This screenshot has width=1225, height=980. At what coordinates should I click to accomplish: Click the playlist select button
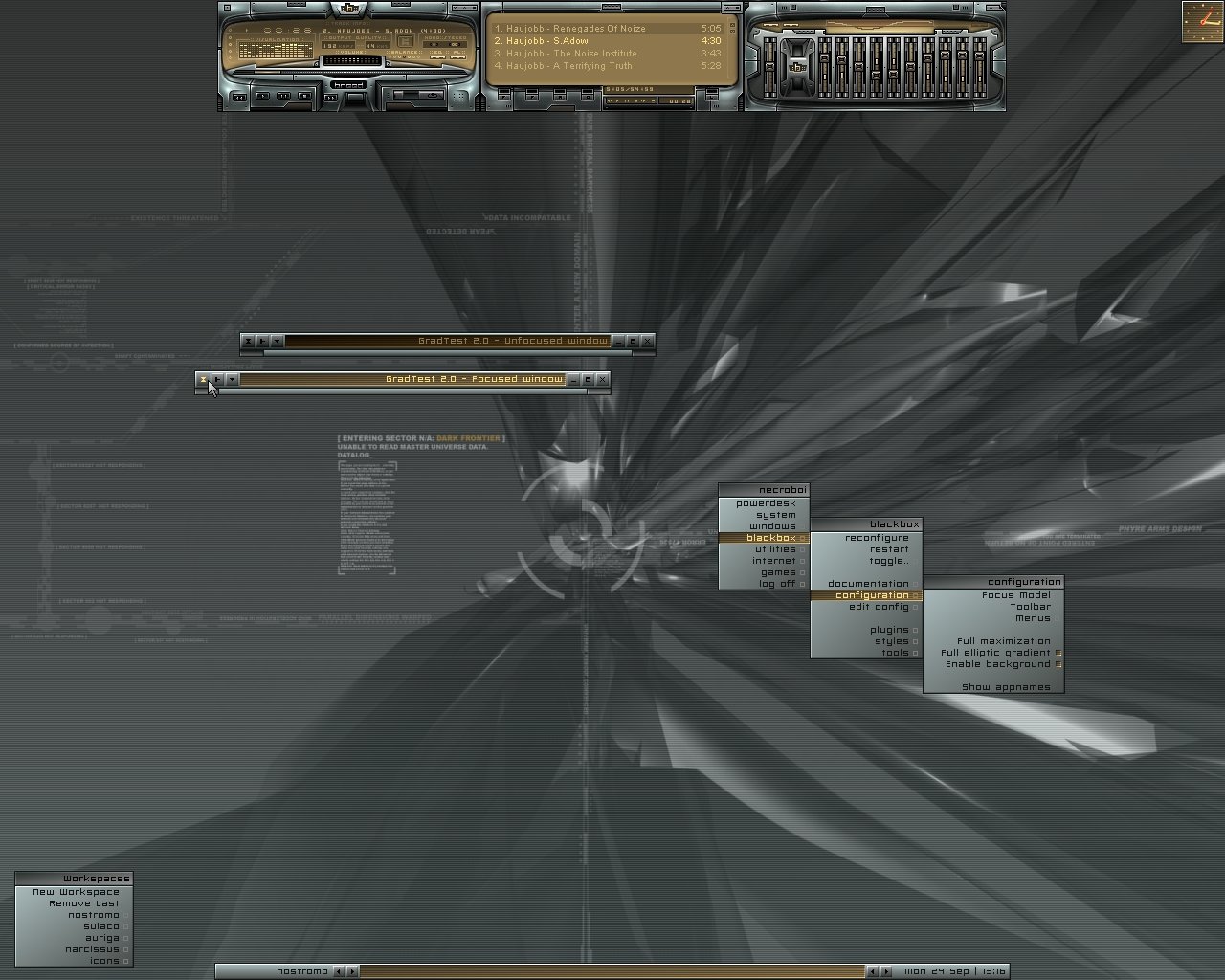point(560,95)
